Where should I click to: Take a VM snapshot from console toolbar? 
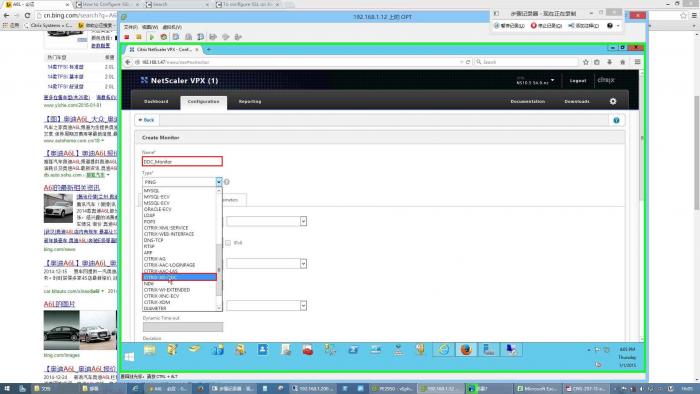click(176, 37)
